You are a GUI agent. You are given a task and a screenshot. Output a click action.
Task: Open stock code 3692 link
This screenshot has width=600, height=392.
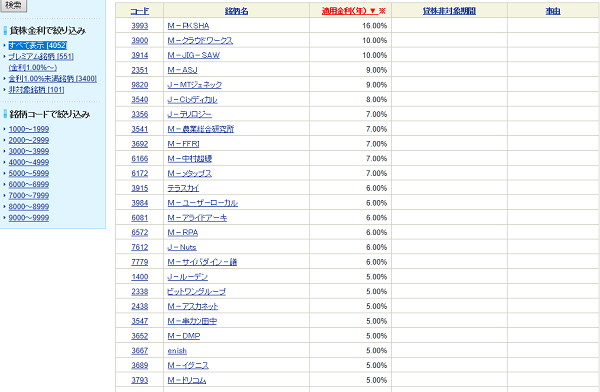(x=140, y=144)
